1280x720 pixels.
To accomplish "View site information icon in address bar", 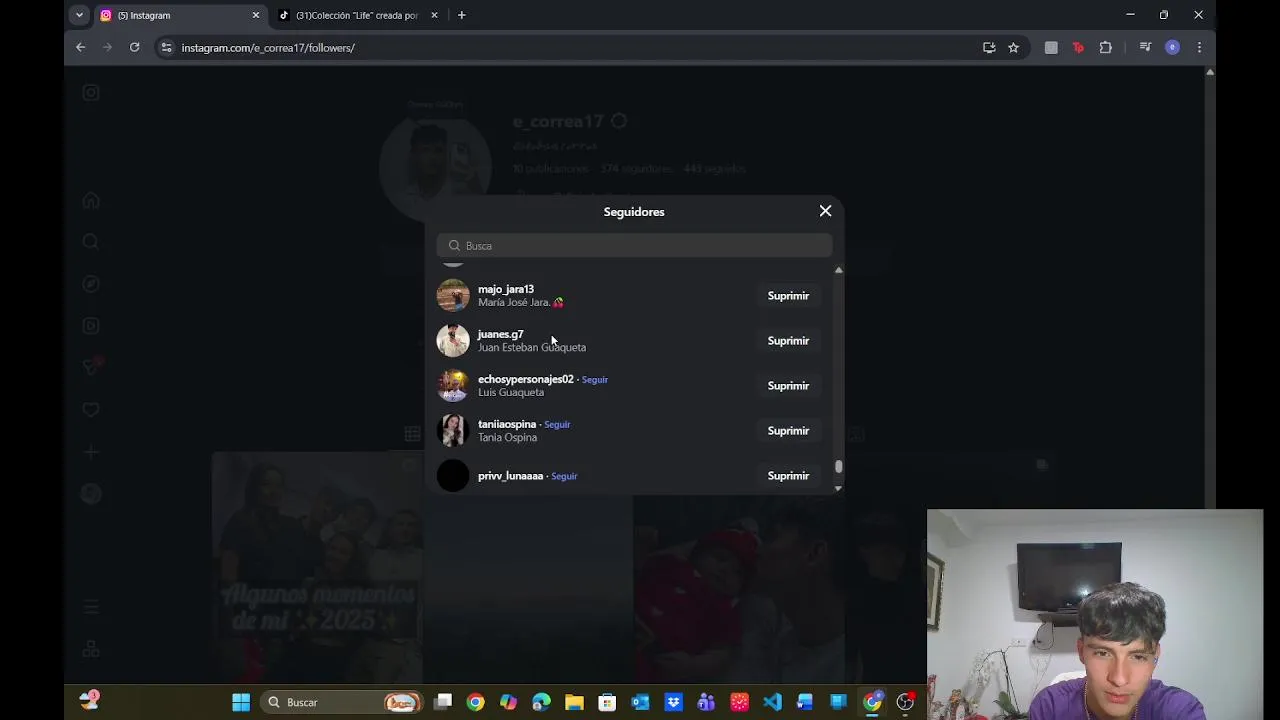I will click(x=167, y=48).
